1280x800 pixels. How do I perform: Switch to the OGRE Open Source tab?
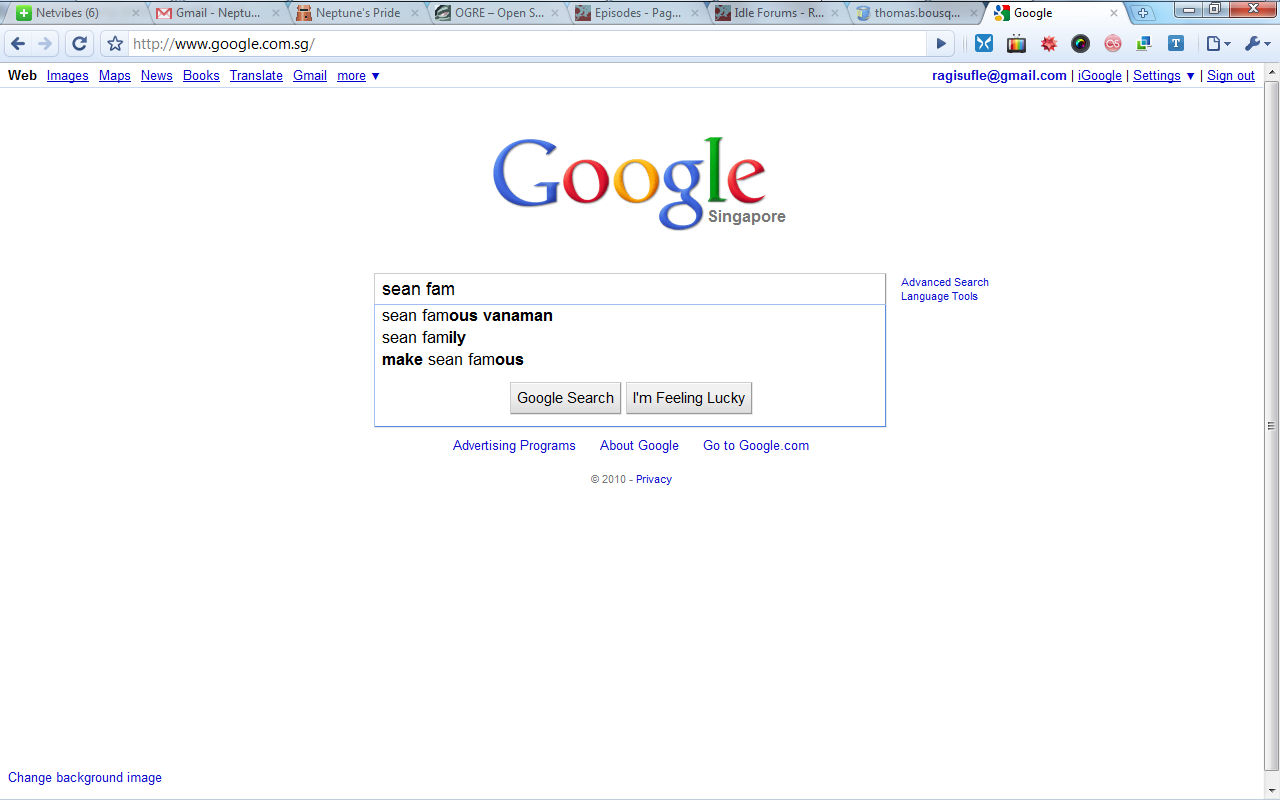tap(497, 13)
